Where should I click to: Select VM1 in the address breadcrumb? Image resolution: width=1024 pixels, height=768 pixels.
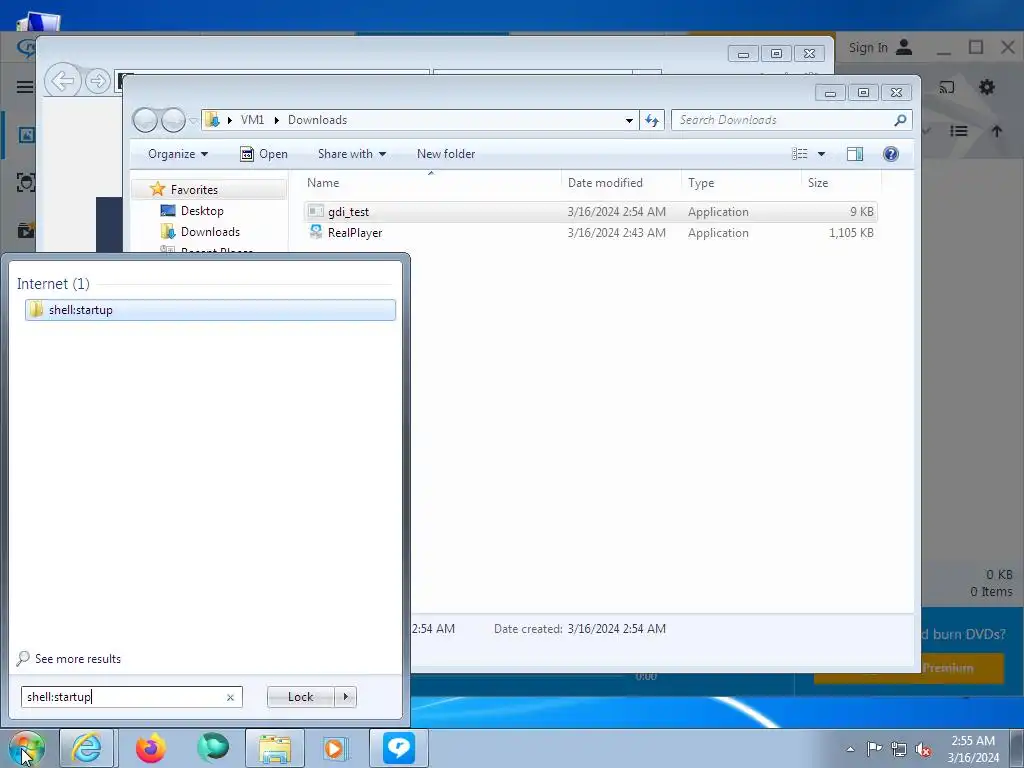[252, 120]
